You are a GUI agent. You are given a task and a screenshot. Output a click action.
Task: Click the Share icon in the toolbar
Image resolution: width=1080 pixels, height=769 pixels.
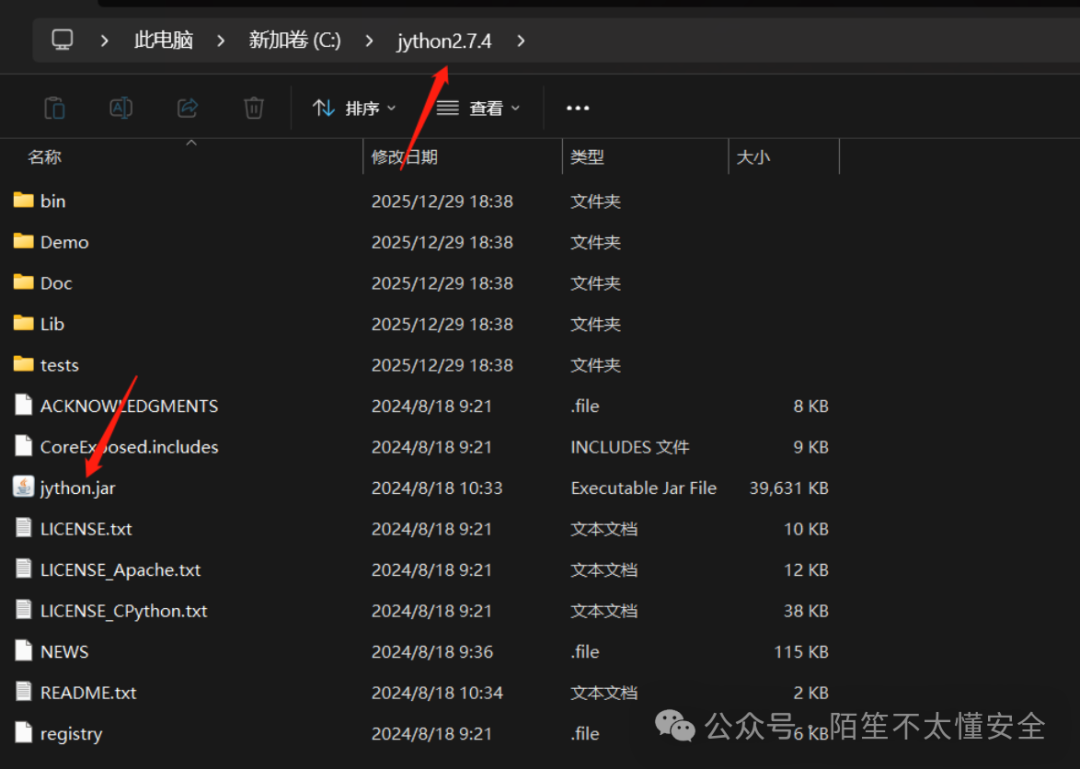click(x=187, y=107)
